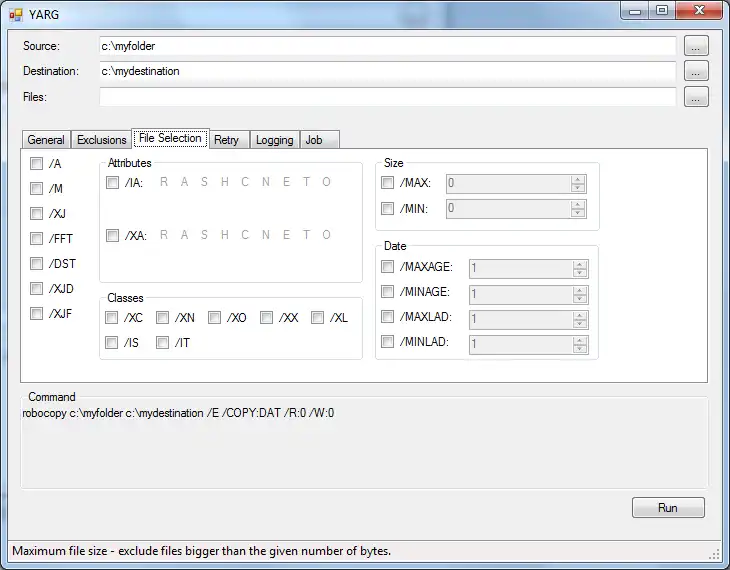Screen dimensions: 730x570
Task: Click the /MAXAGE spinner arrows
Action: click(580, 269)
